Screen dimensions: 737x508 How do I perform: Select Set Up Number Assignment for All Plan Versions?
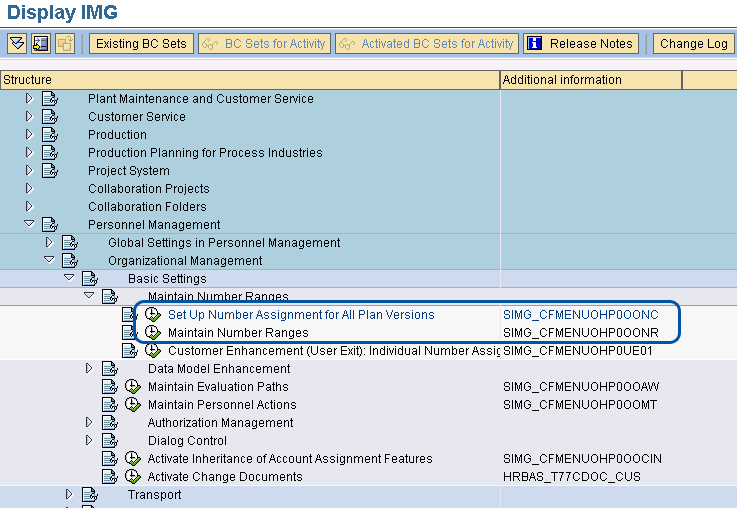coord(301,315)
